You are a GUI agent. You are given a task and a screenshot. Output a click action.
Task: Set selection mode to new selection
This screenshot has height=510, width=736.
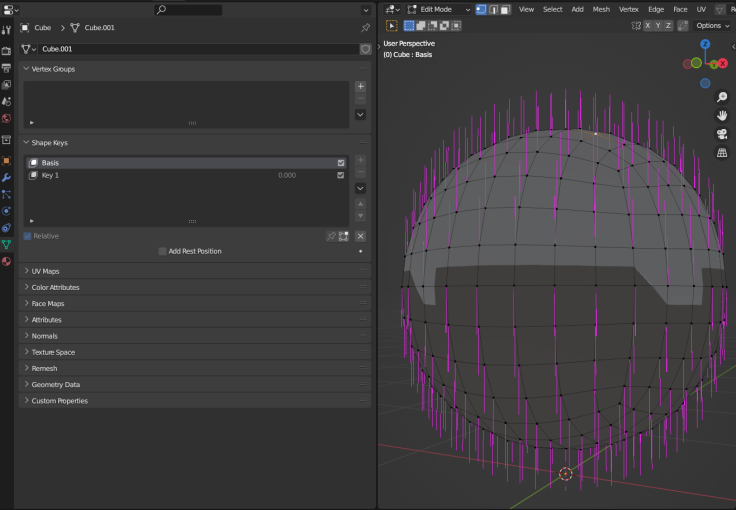tap(409, 26)
